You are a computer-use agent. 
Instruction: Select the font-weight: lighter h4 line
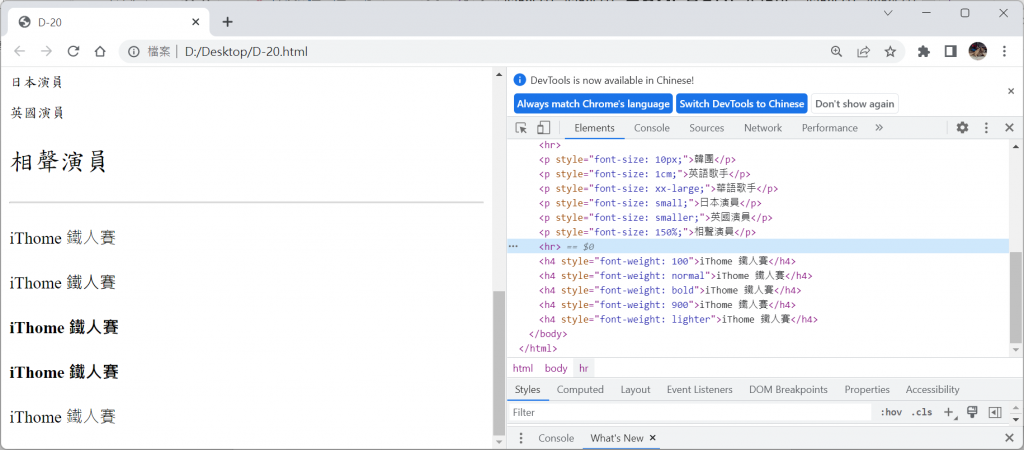pyautogui.click(x=679, y=319)
